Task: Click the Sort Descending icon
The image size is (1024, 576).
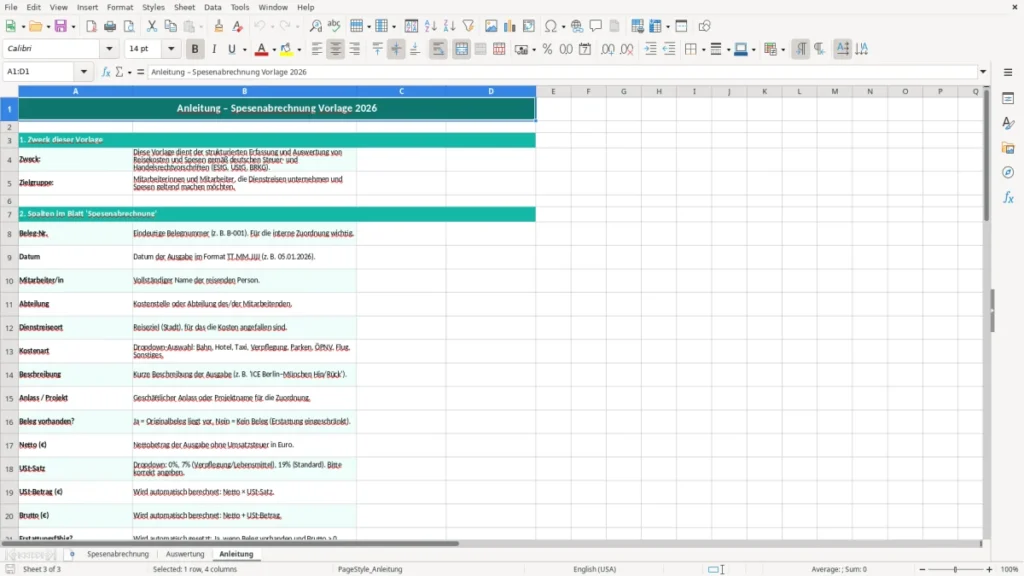Action: coord(449,26)
